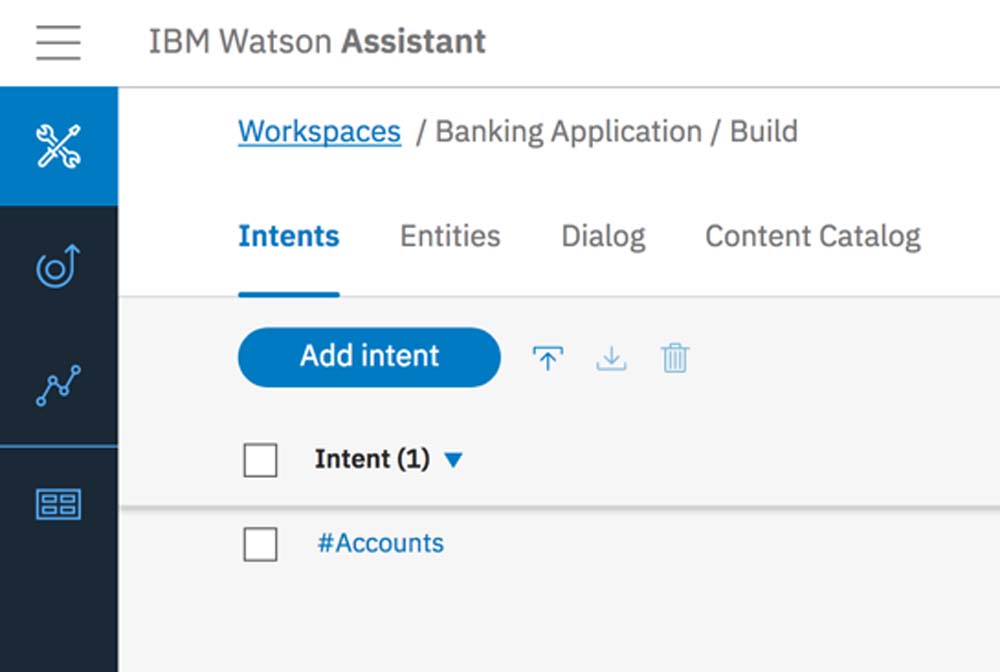Click the Banking Application breadcrumb text

568,132
